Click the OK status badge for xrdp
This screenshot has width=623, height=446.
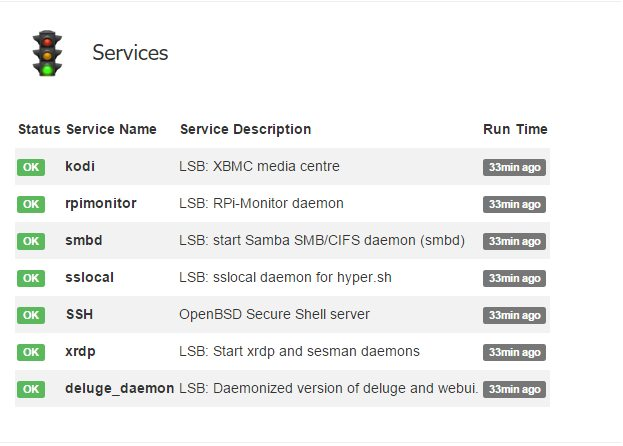pyautogui.click(x=31, y=352)
